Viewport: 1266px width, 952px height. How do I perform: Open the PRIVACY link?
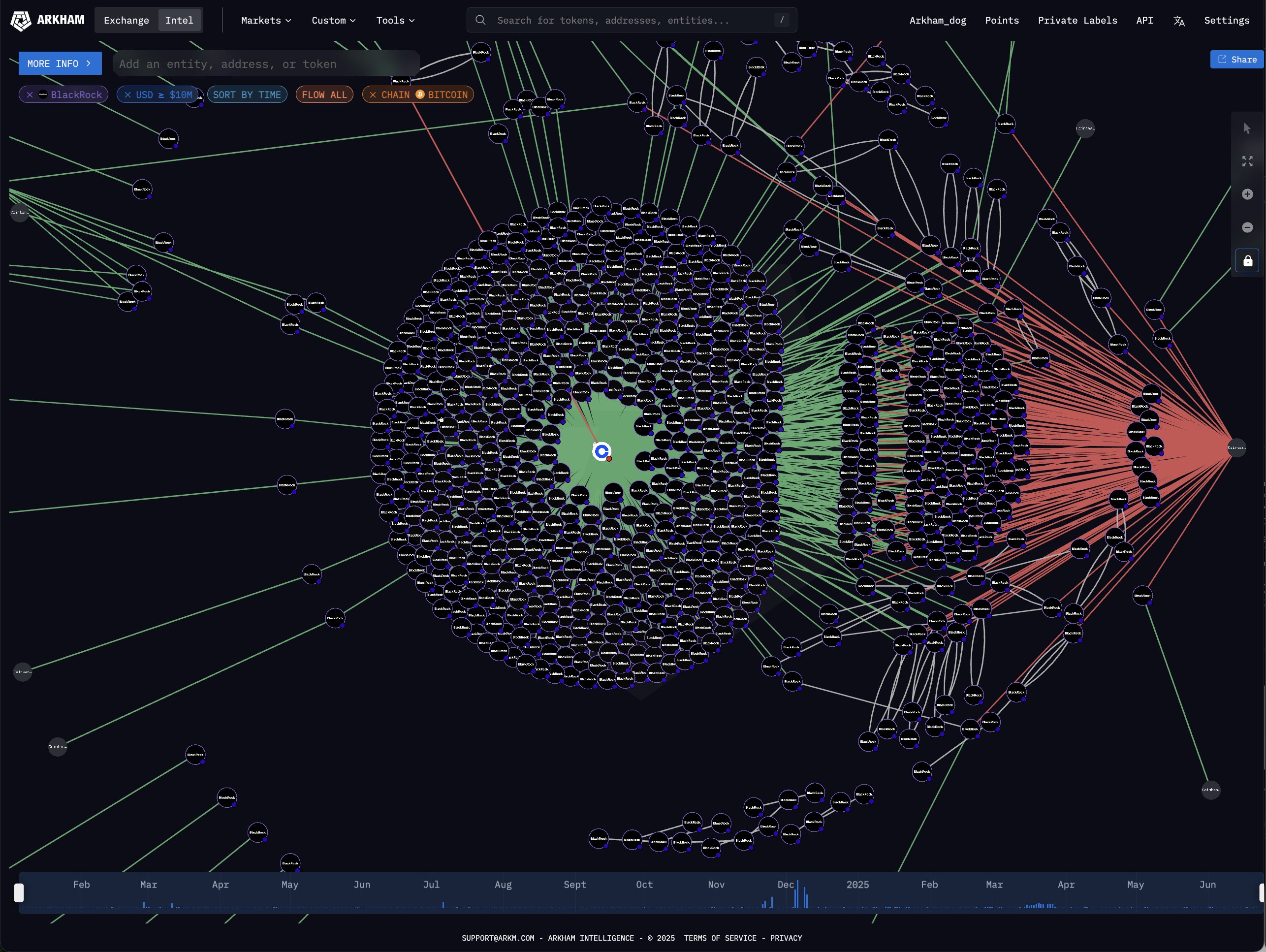click(x=786, y=938)
